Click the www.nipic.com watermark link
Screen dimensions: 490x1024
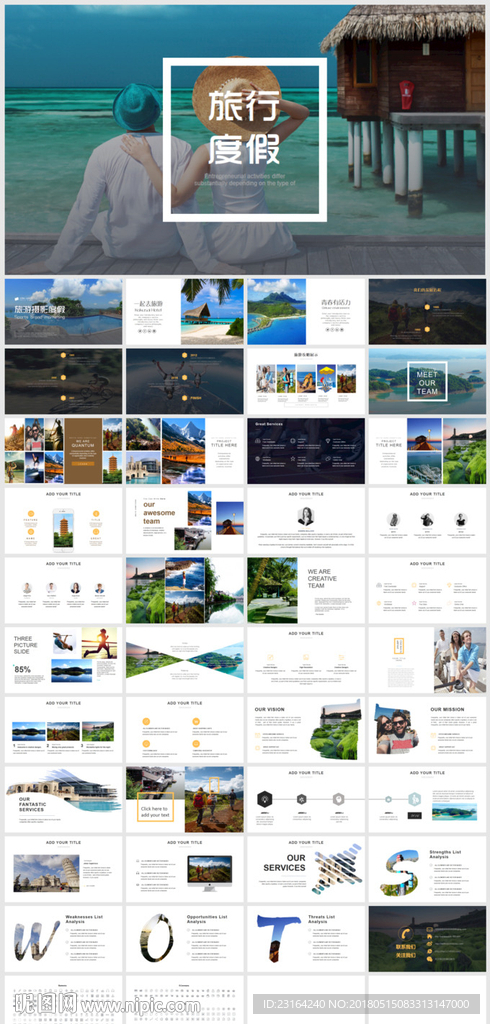[x=139, y=1006]
